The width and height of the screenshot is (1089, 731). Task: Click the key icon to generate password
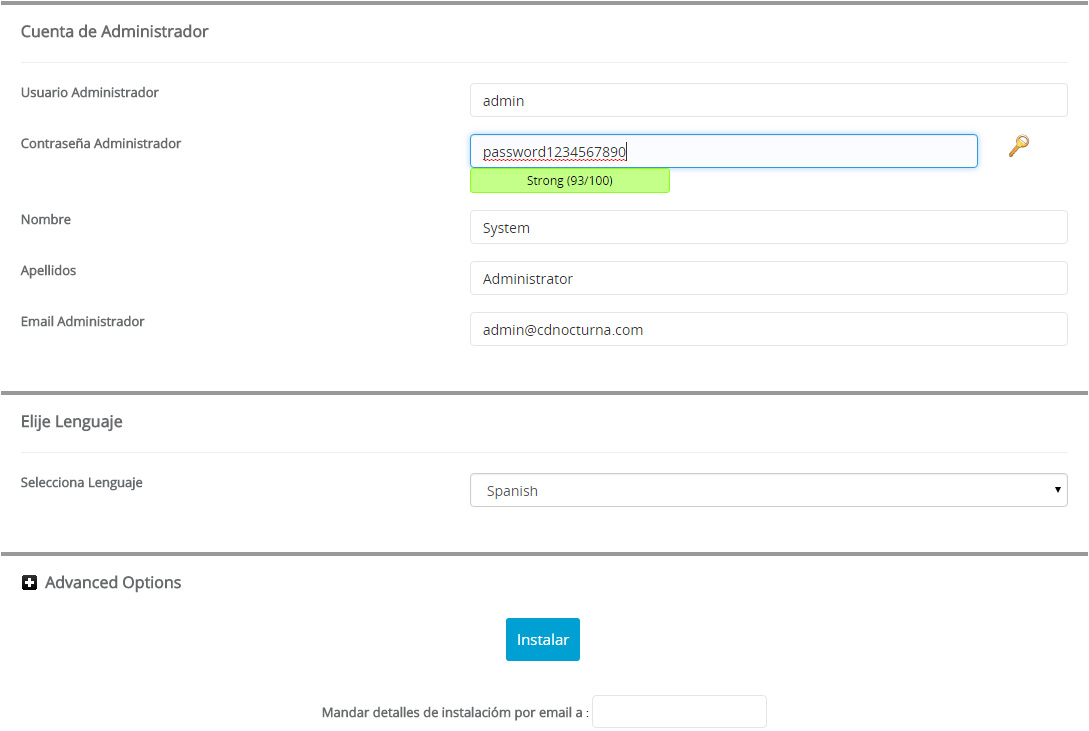(1018, 146)
